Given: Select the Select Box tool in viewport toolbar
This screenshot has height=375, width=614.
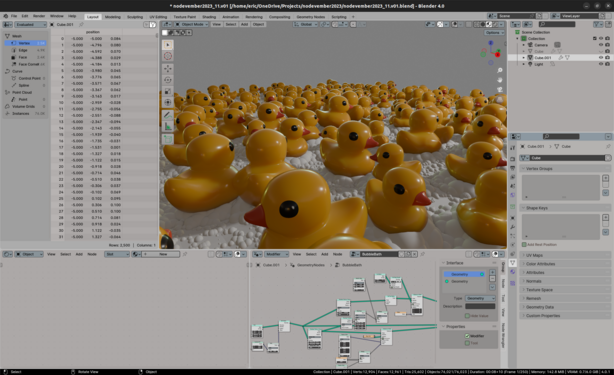Looking at the screenshot, I should point(168,45).
